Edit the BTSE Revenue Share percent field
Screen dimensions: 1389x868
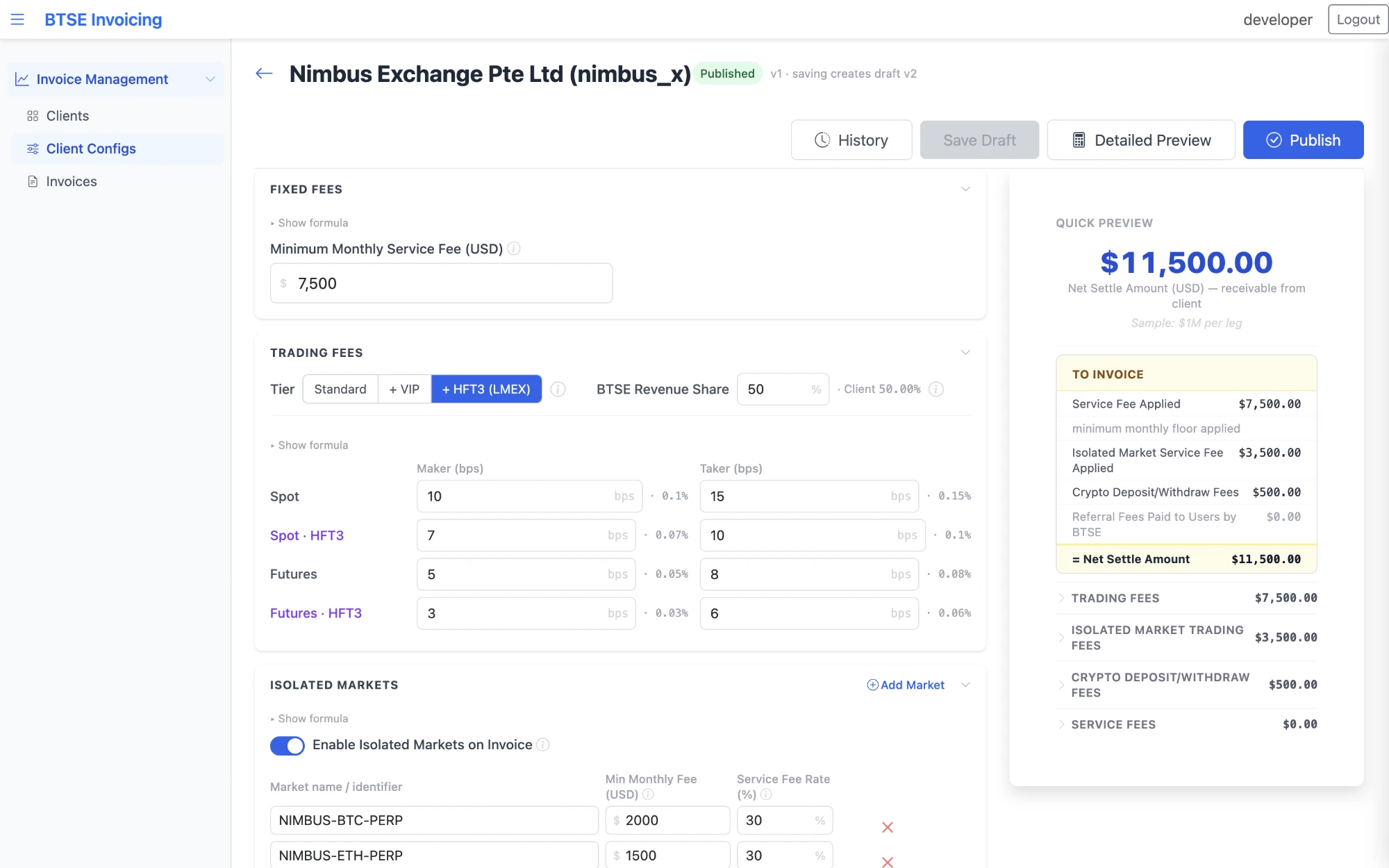coord(783,390)
